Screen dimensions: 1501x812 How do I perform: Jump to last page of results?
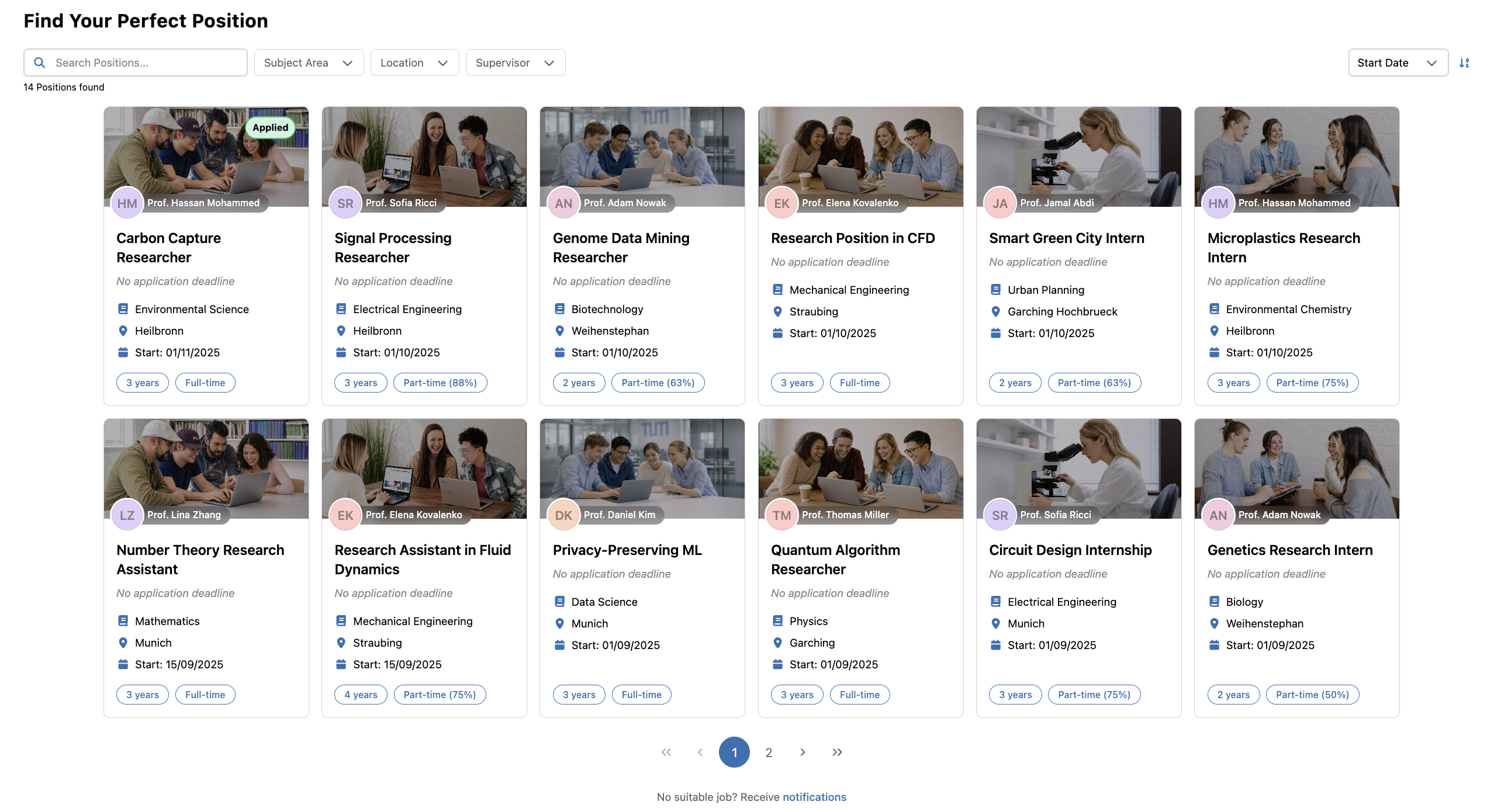[x=837, y=752]
